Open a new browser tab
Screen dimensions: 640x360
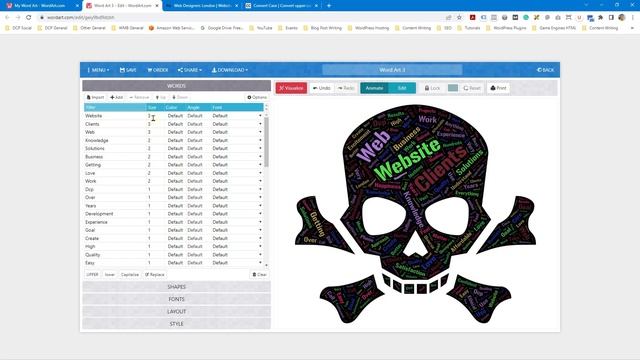(329, 6)
